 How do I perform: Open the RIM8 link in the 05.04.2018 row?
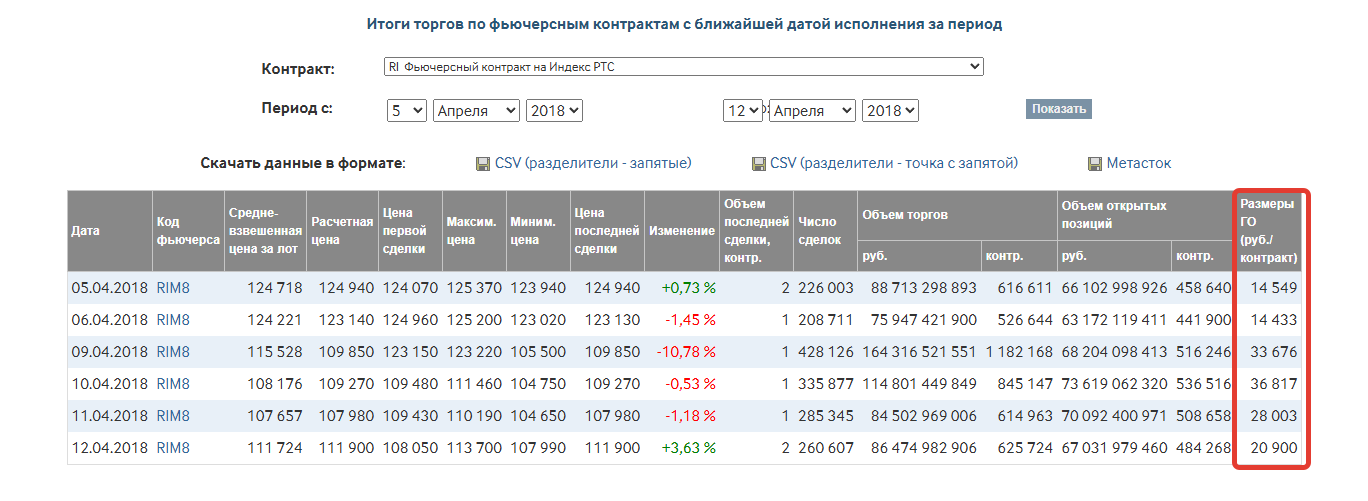coord(173,288)
